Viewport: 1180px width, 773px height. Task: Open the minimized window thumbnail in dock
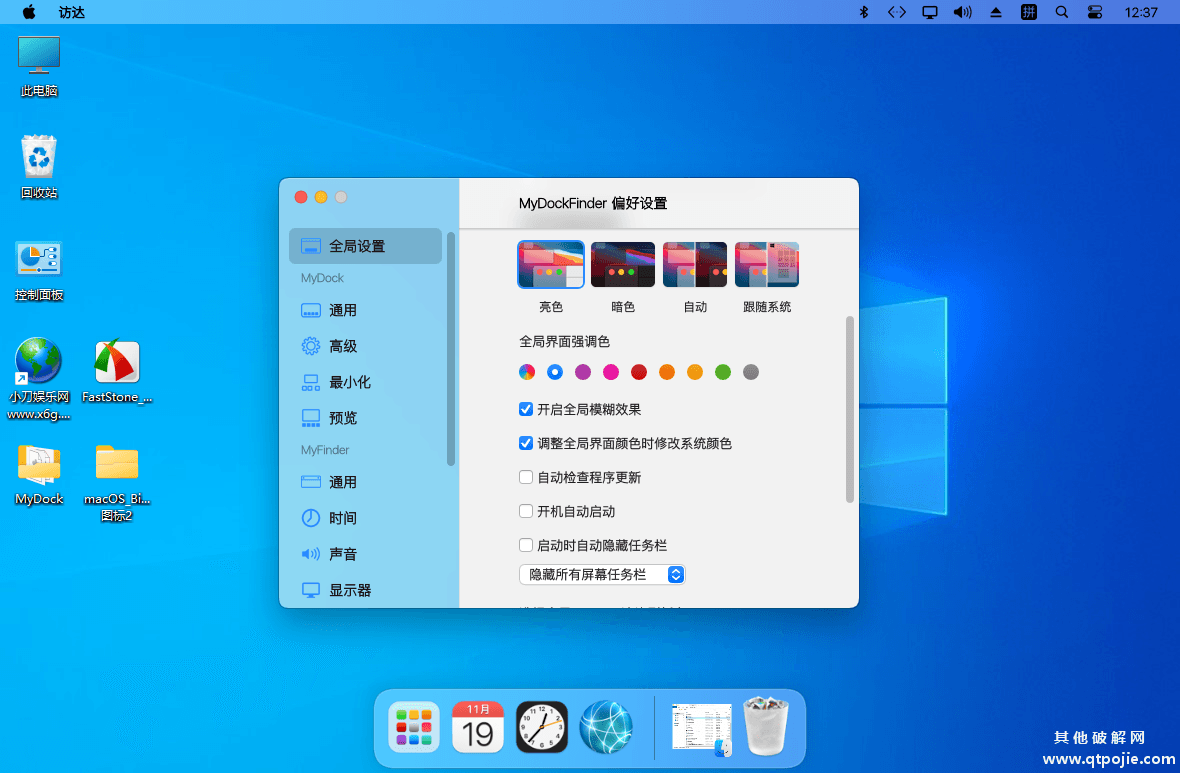(x=701, y=727)
